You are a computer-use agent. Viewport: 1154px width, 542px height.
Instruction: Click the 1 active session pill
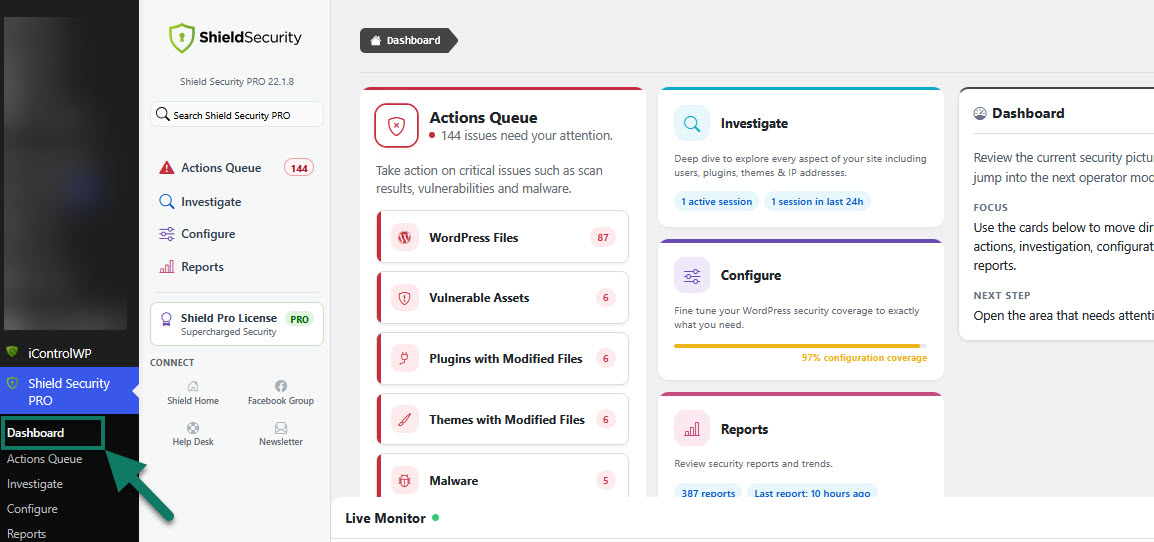[x=716, y=202]
